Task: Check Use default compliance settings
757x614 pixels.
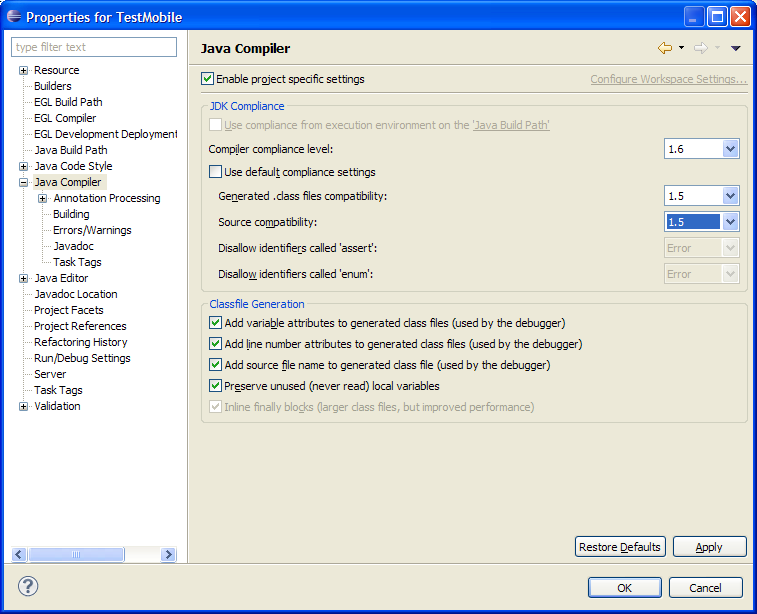Action: pyautogui.click(x=215, y=172)
